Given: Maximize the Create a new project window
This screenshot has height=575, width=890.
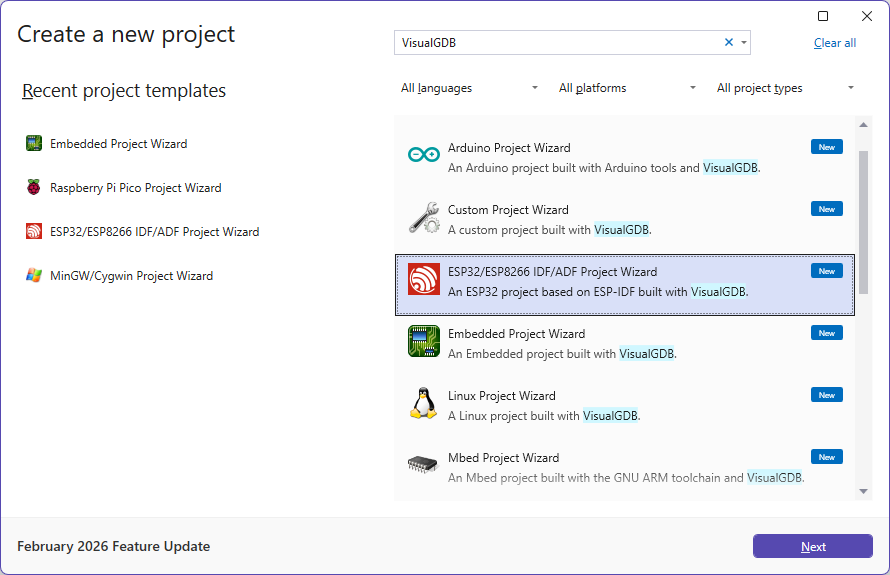Looking at the screenshot, I should [823, 16].
